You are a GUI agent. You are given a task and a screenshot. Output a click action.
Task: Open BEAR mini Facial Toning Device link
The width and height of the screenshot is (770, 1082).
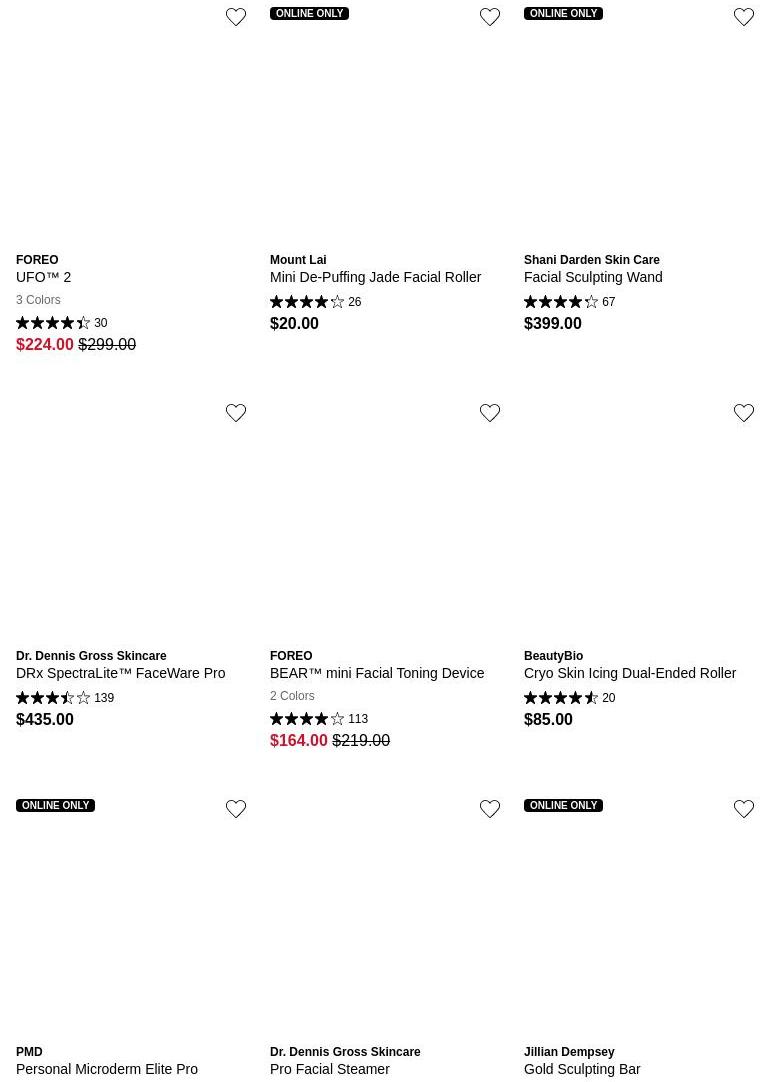[x=377, y=673]
